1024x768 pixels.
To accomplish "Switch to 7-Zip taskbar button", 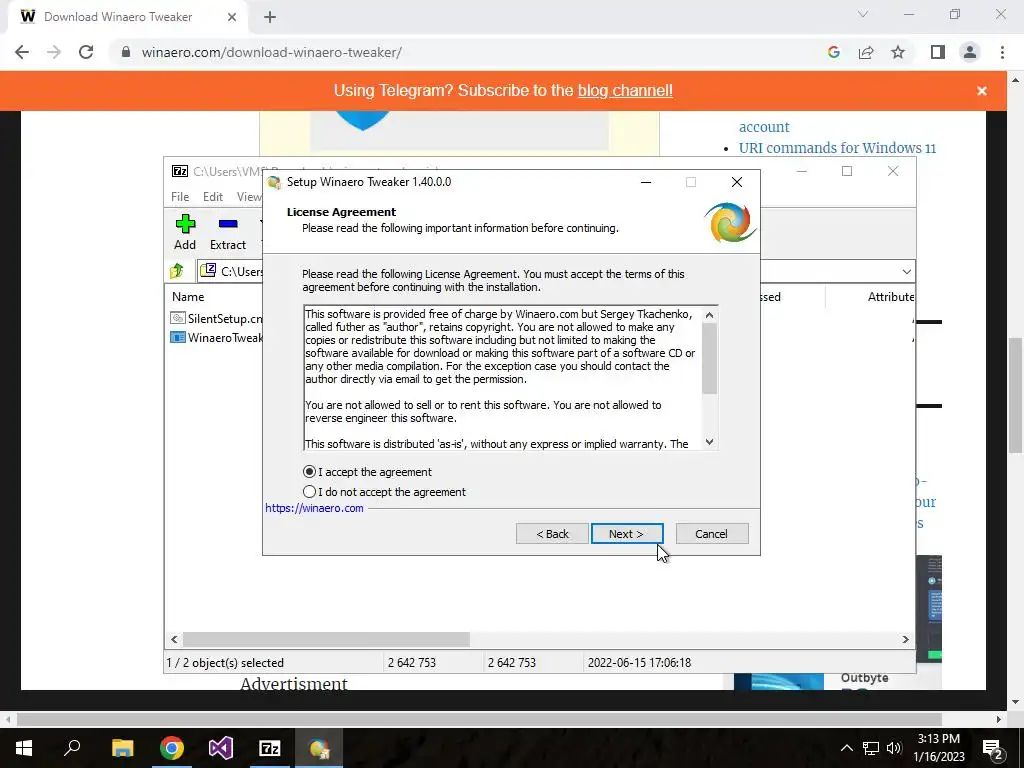I will 270,748.
